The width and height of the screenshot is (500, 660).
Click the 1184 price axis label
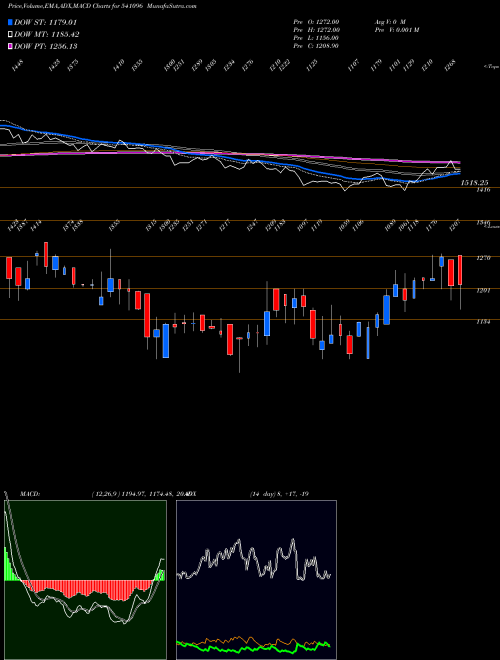483,322
